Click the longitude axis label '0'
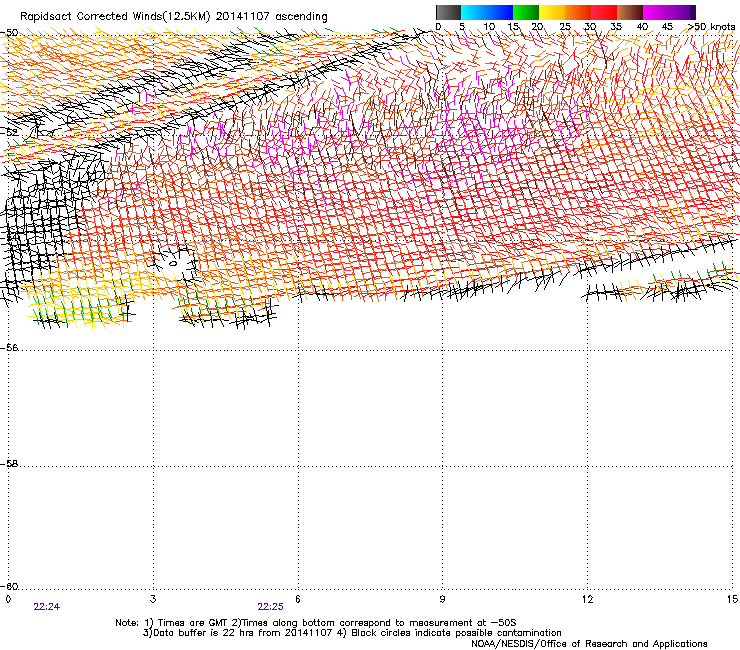The height and width of the screenshot is (650, 740). 8,599
